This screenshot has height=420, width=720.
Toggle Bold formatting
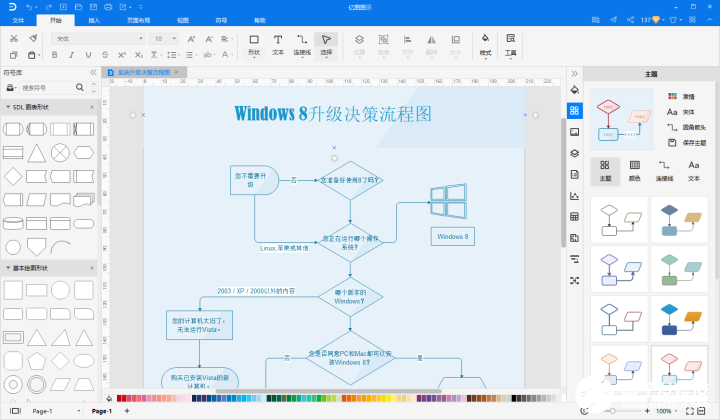point(55,55)
